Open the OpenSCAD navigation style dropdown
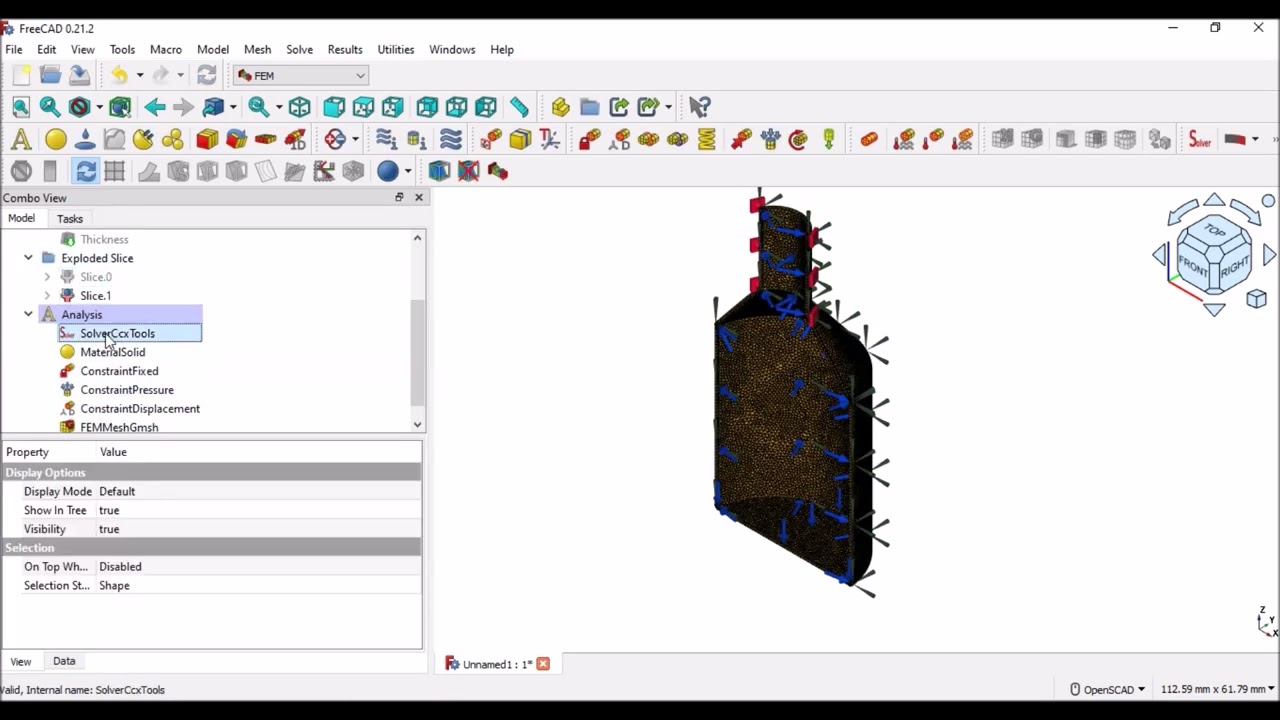This screenshot has height=720, width=1280. [x=1107, y=689]
